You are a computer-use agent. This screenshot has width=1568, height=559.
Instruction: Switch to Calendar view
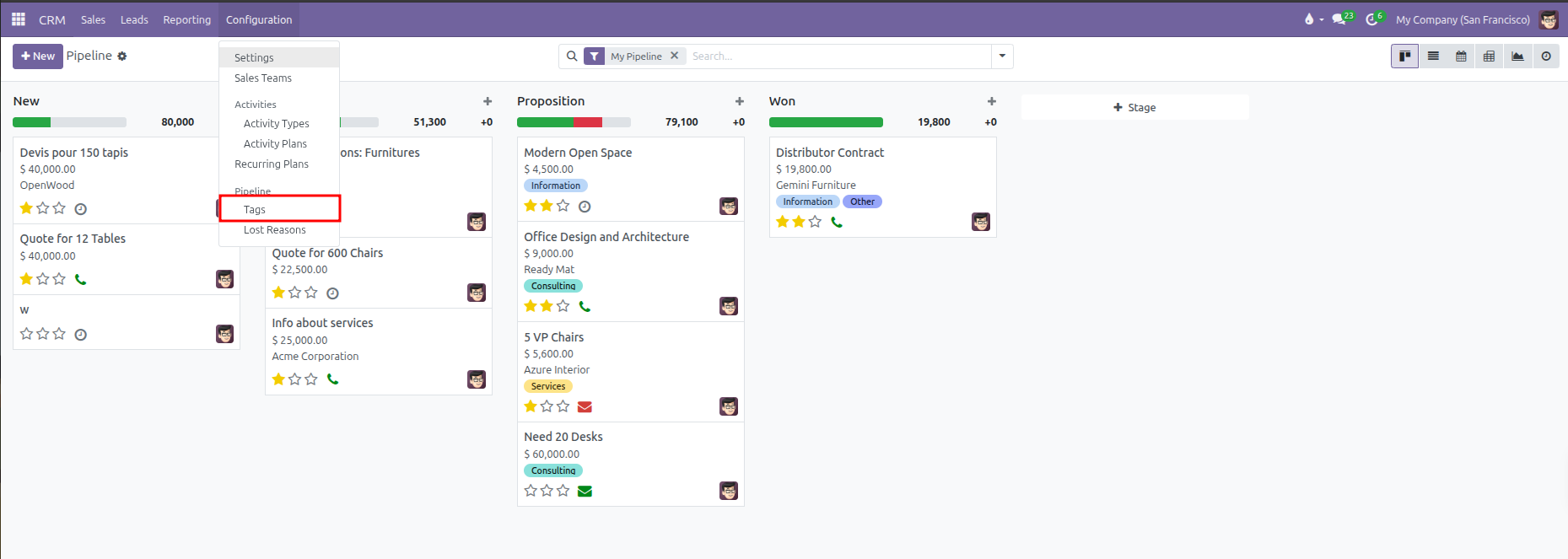(x=1461, y=56)
